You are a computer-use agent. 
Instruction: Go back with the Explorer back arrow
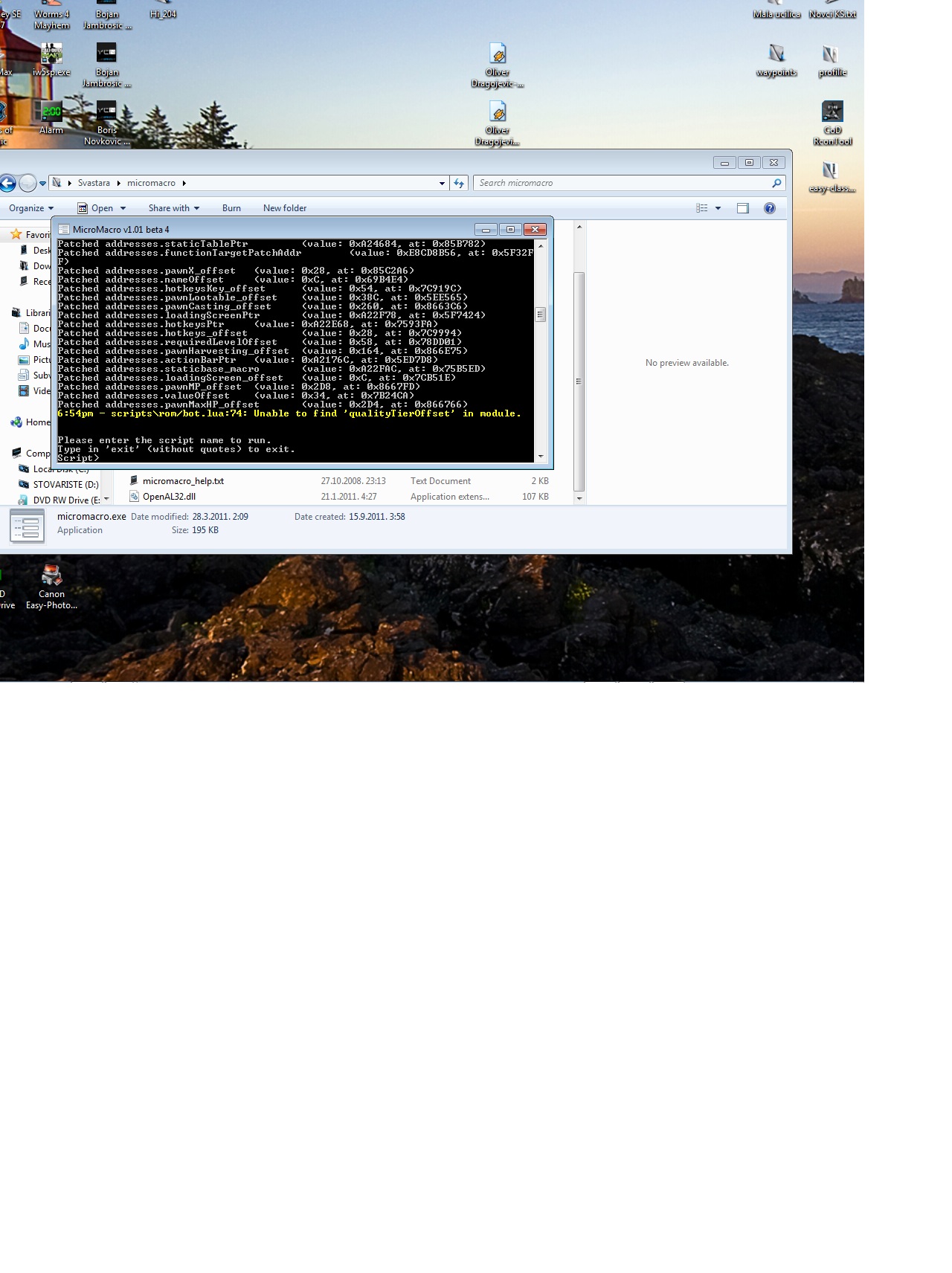7,183
